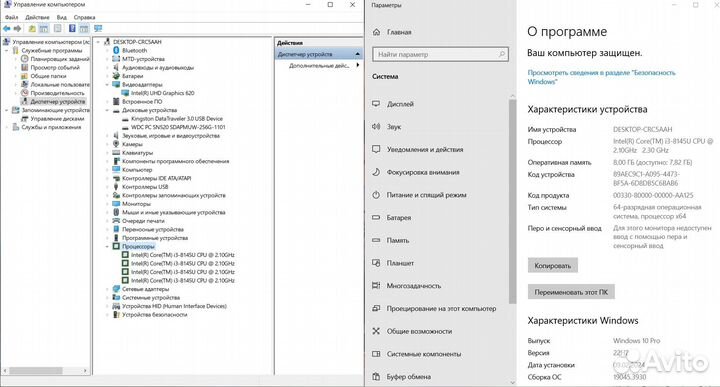Click the mouse icon beside Мыши и иные указывающие устройства
The height and width of the screenshot is (387, 720).
tap(116, 212)
